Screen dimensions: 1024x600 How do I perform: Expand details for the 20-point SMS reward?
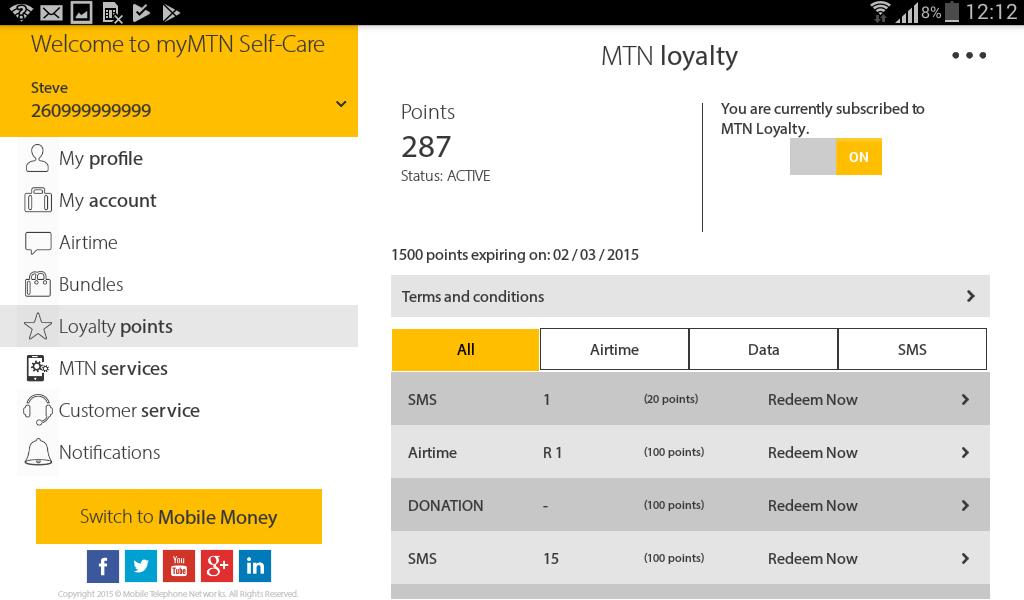[965, 399]
